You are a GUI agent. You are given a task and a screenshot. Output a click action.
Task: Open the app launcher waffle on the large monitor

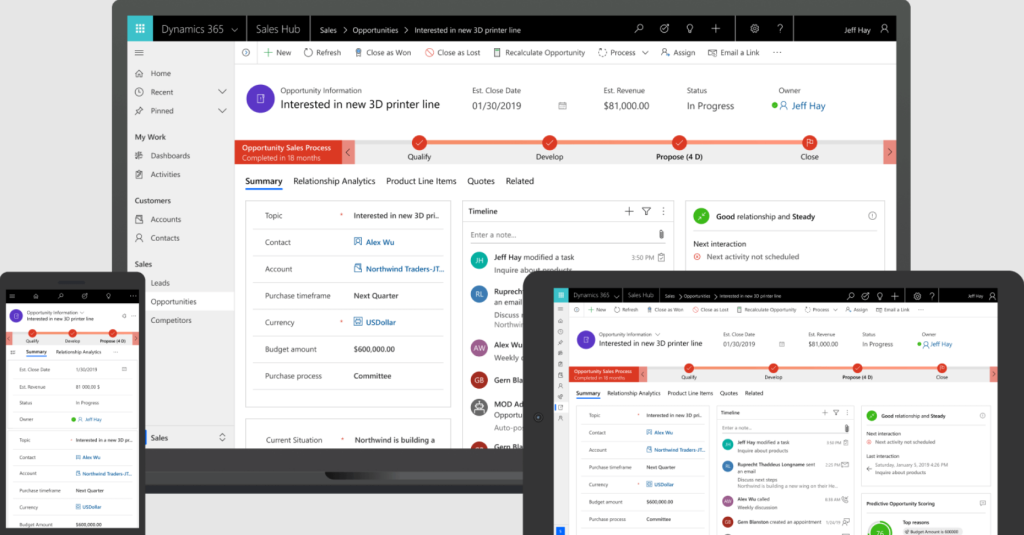(x=139, y=29)
